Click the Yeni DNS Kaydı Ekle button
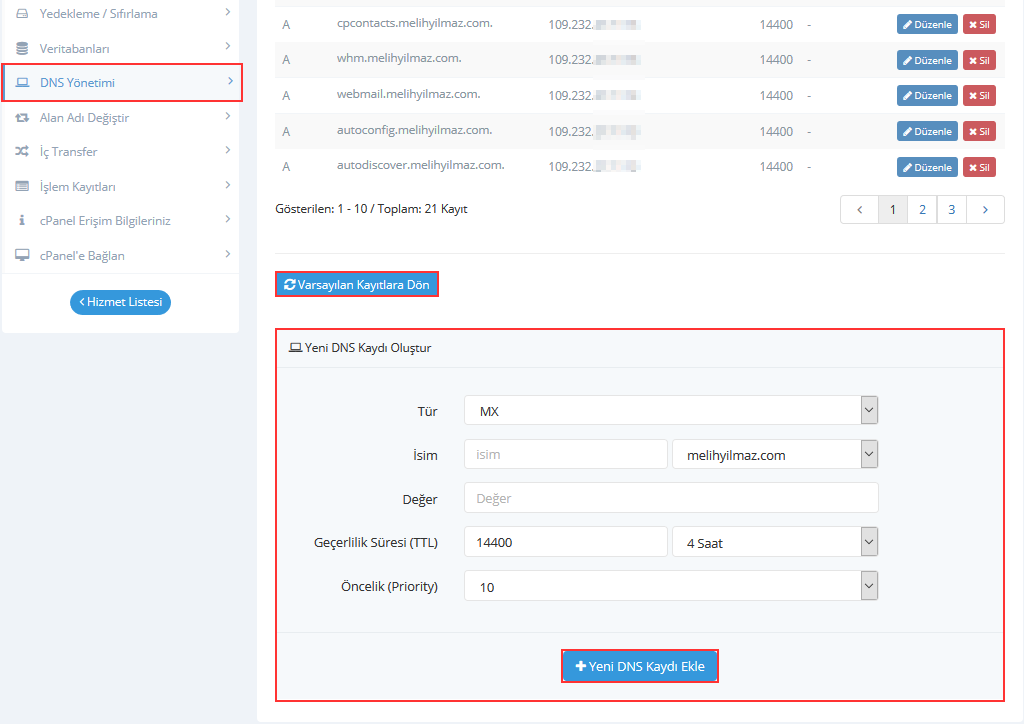The width and height of the screenshot is (1024, 724). tap(640, 667)
